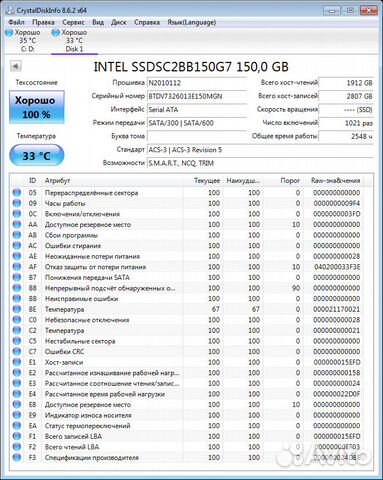Click the power-on count value 1021 раз

346,123
